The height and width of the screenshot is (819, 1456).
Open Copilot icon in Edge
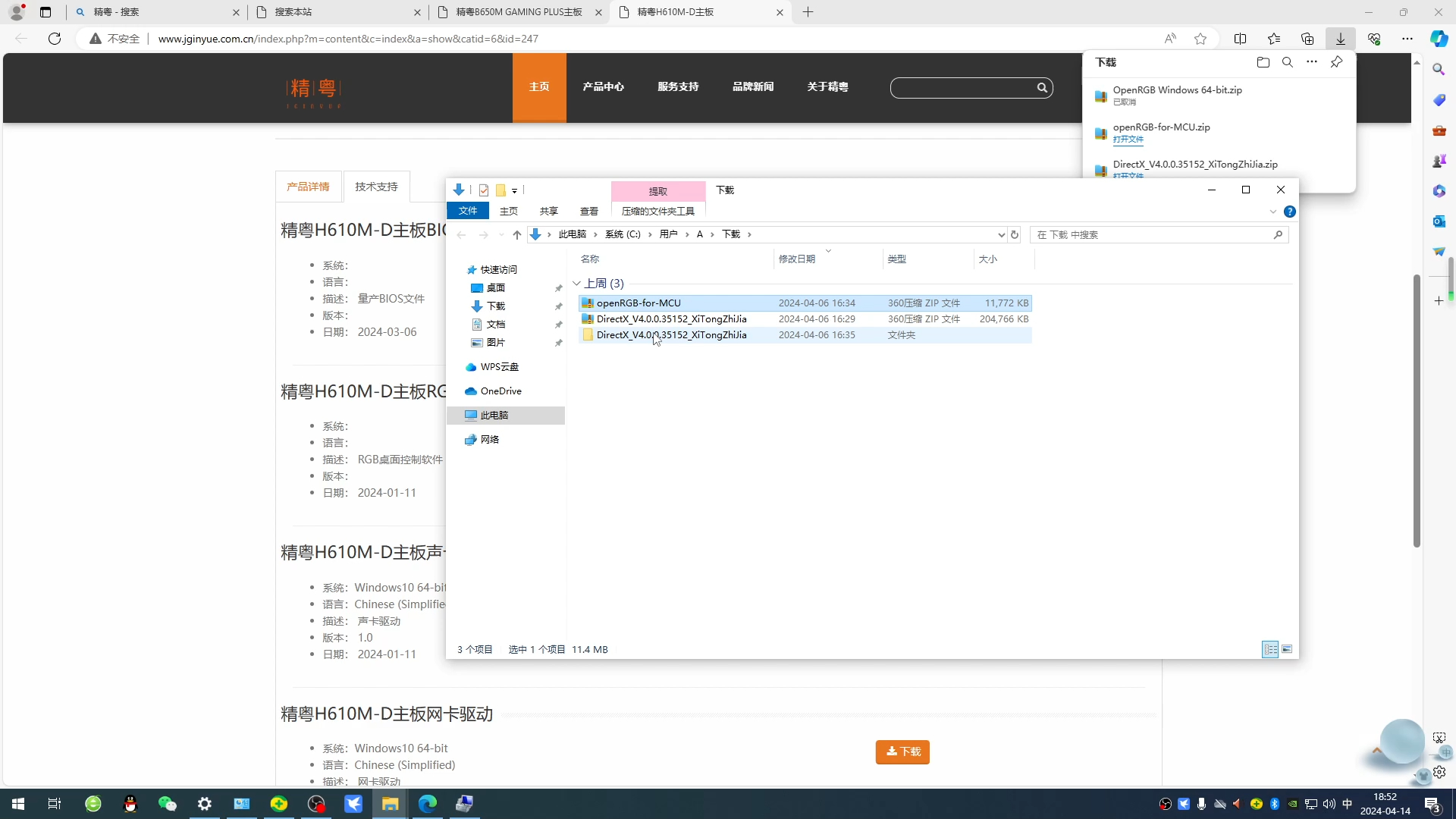(x=1439, y=39)
